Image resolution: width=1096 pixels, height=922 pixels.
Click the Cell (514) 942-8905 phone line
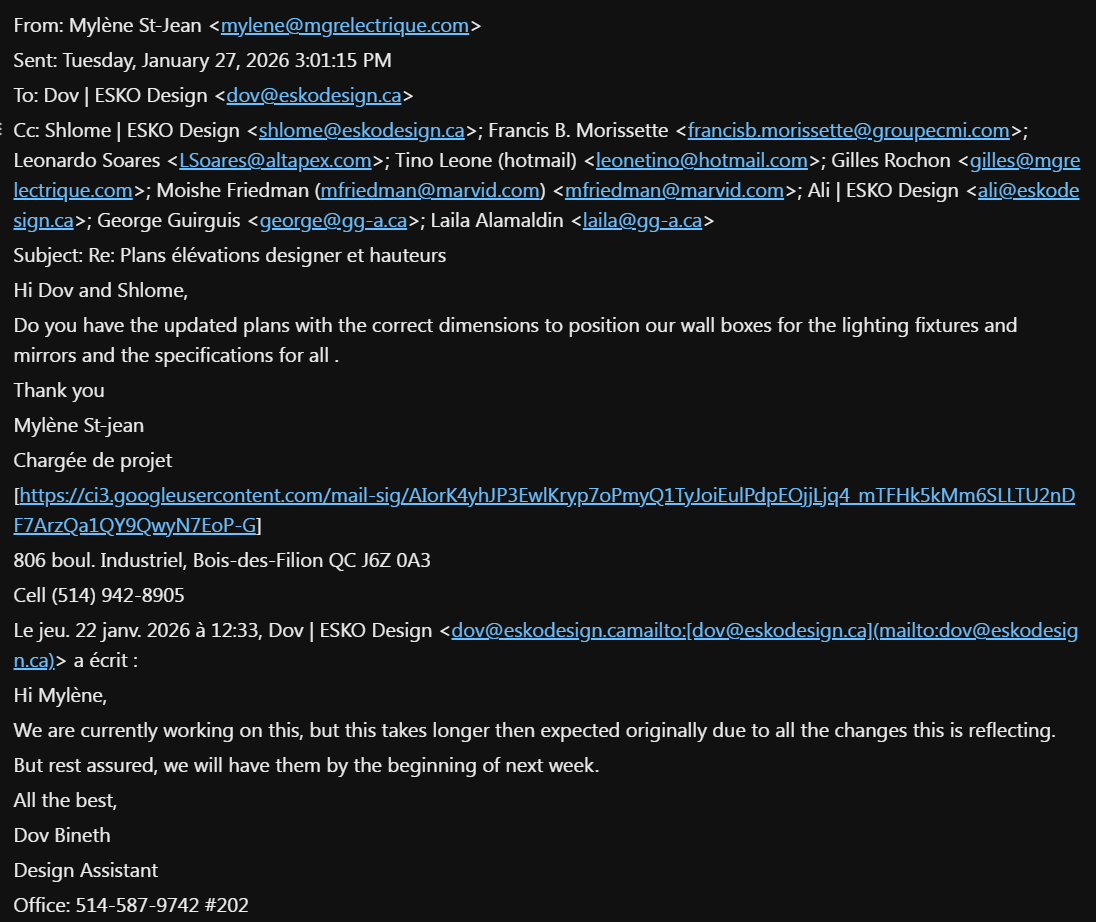[99, 595]
